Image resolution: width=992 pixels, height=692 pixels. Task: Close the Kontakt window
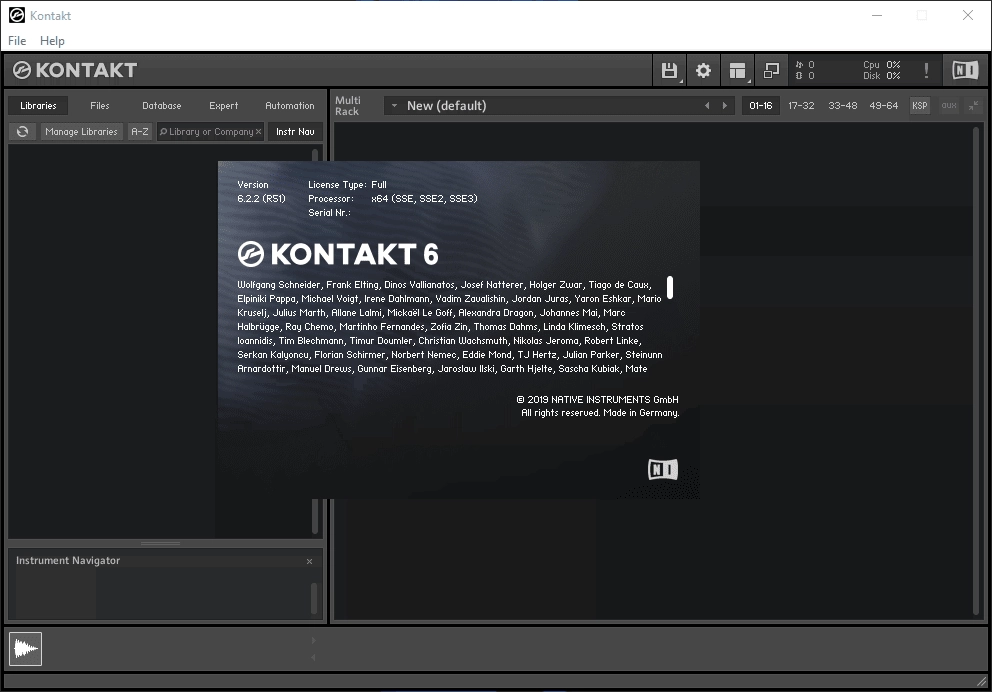968,15
